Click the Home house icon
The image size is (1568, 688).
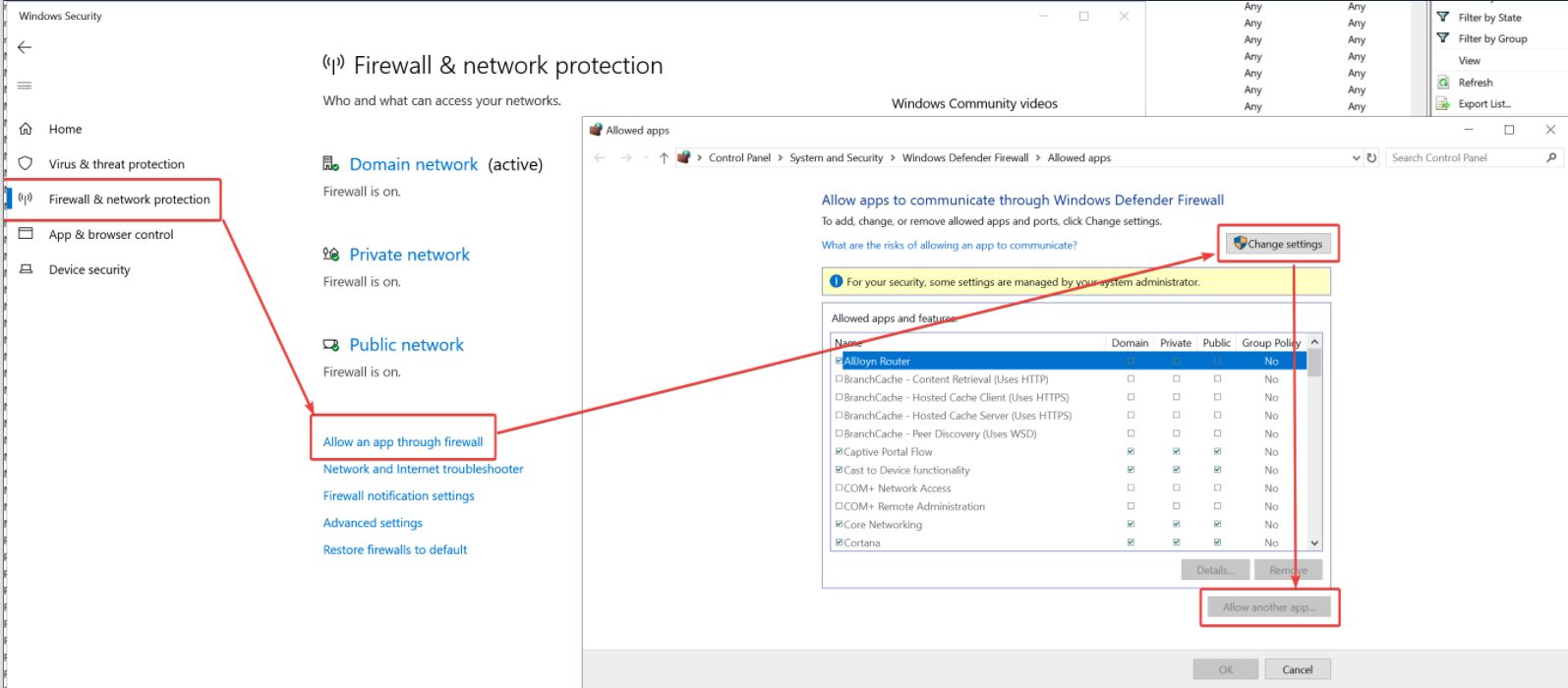[26, 129]
